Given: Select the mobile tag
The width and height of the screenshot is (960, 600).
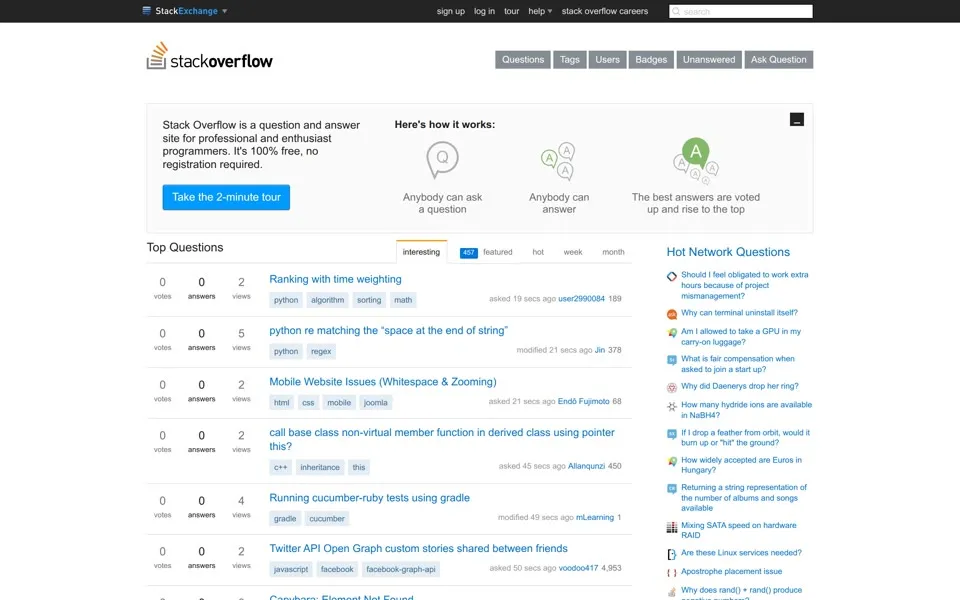Looking at the screenshot, I should pyautogui.click(x=339, y=403).
